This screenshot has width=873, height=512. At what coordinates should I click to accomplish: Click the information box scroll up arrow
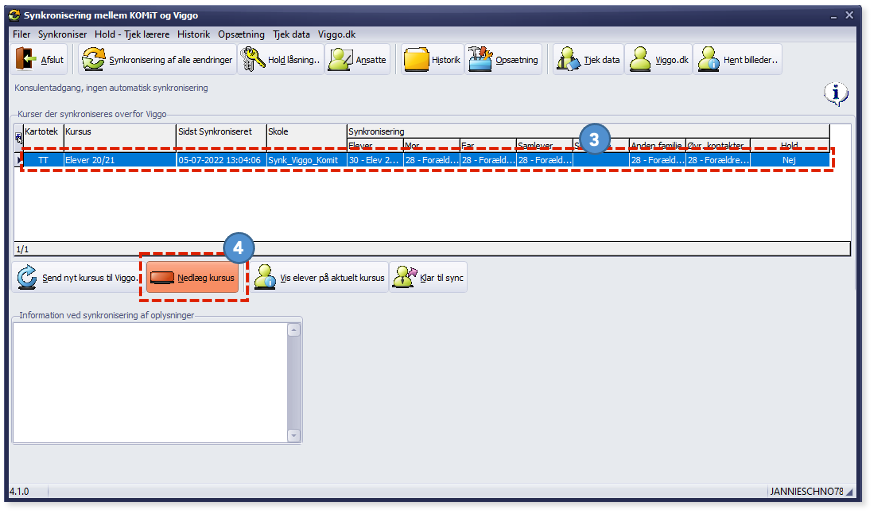click(294, 330)
